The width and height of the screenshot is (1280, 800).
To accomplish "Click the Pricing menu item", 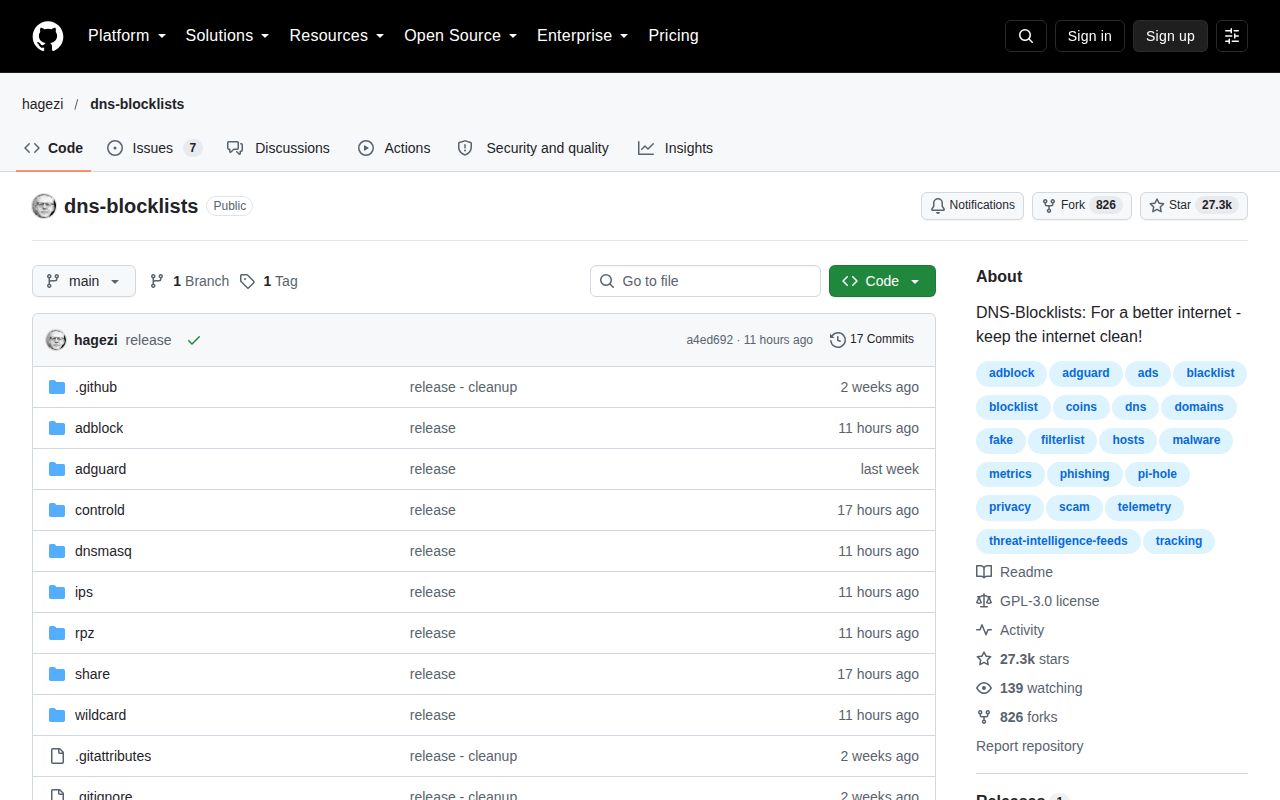I will 673,36.
